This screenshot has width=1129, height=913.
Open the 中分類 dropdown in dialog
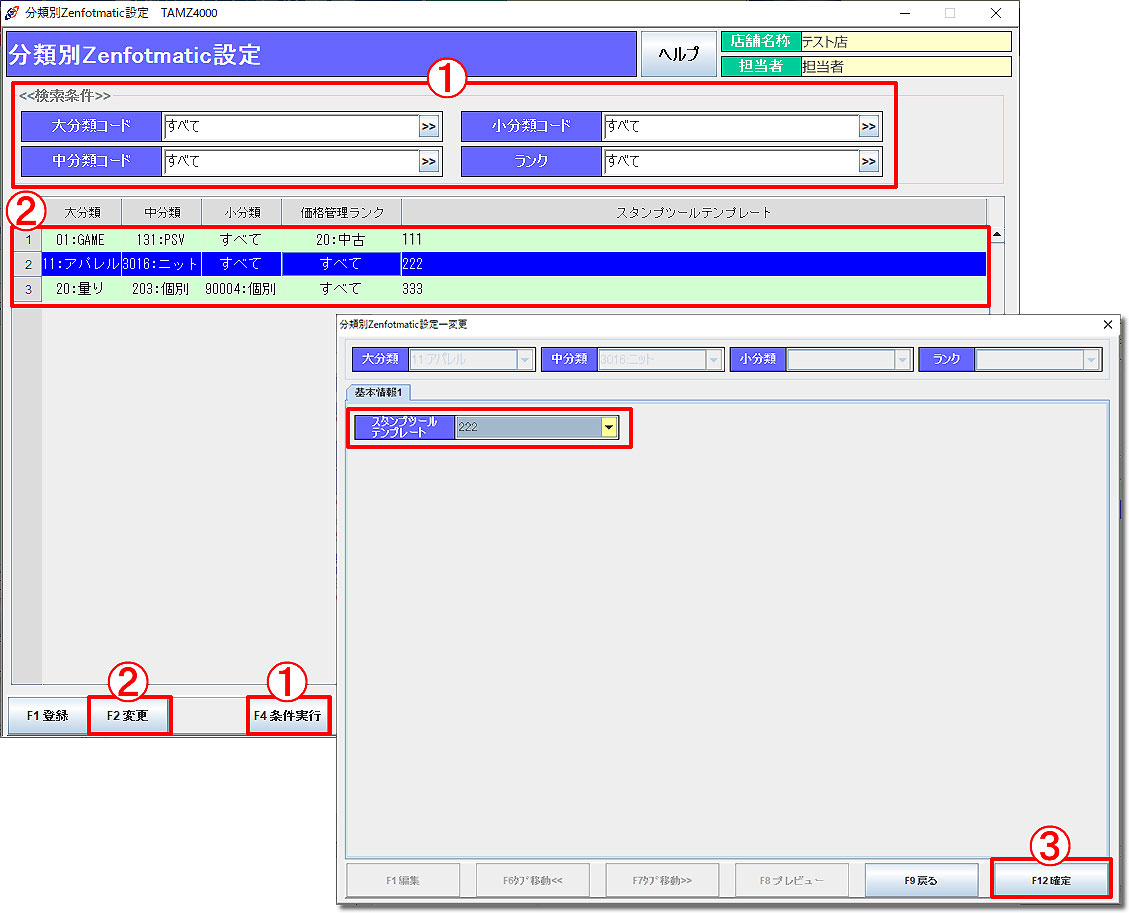pyautogui.click(x=714, y=359)
